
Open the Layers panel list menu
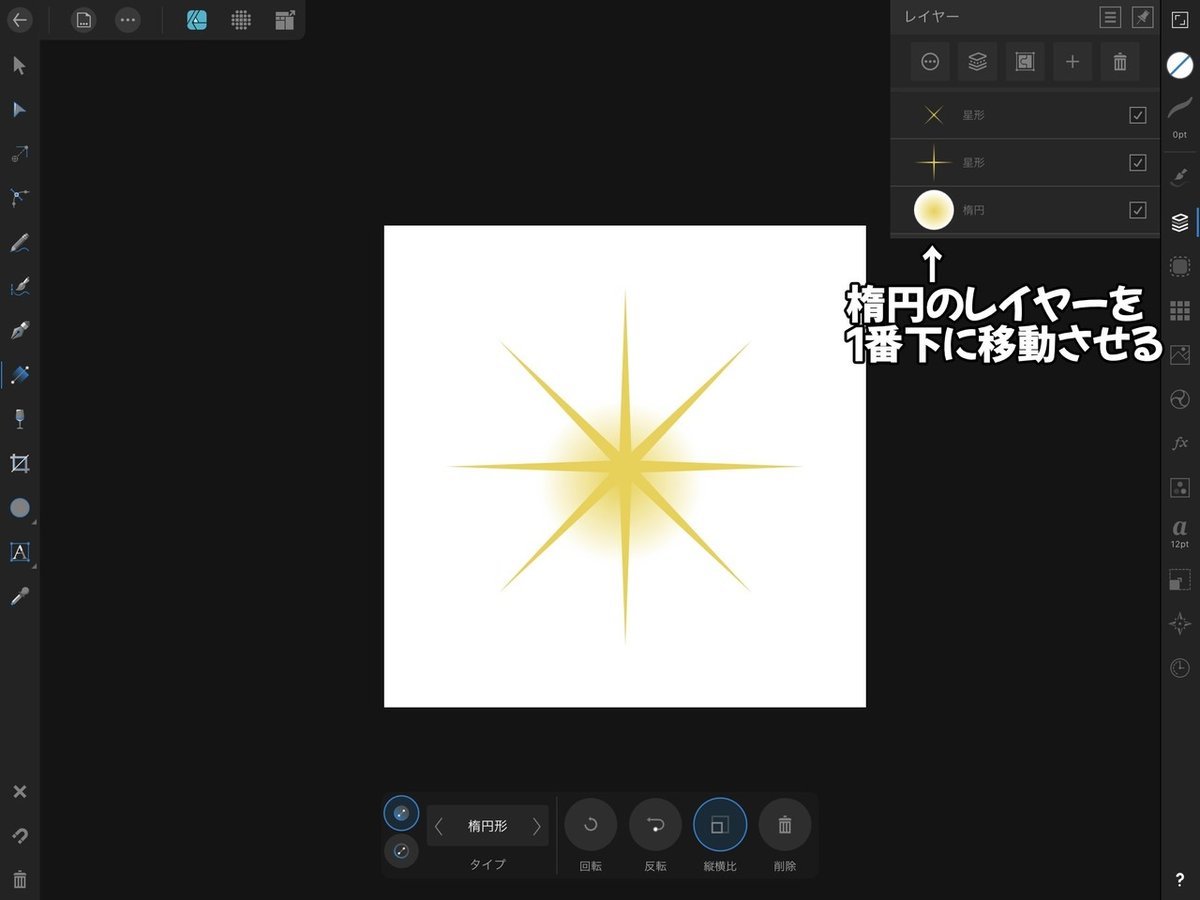tap(1109, 17)
